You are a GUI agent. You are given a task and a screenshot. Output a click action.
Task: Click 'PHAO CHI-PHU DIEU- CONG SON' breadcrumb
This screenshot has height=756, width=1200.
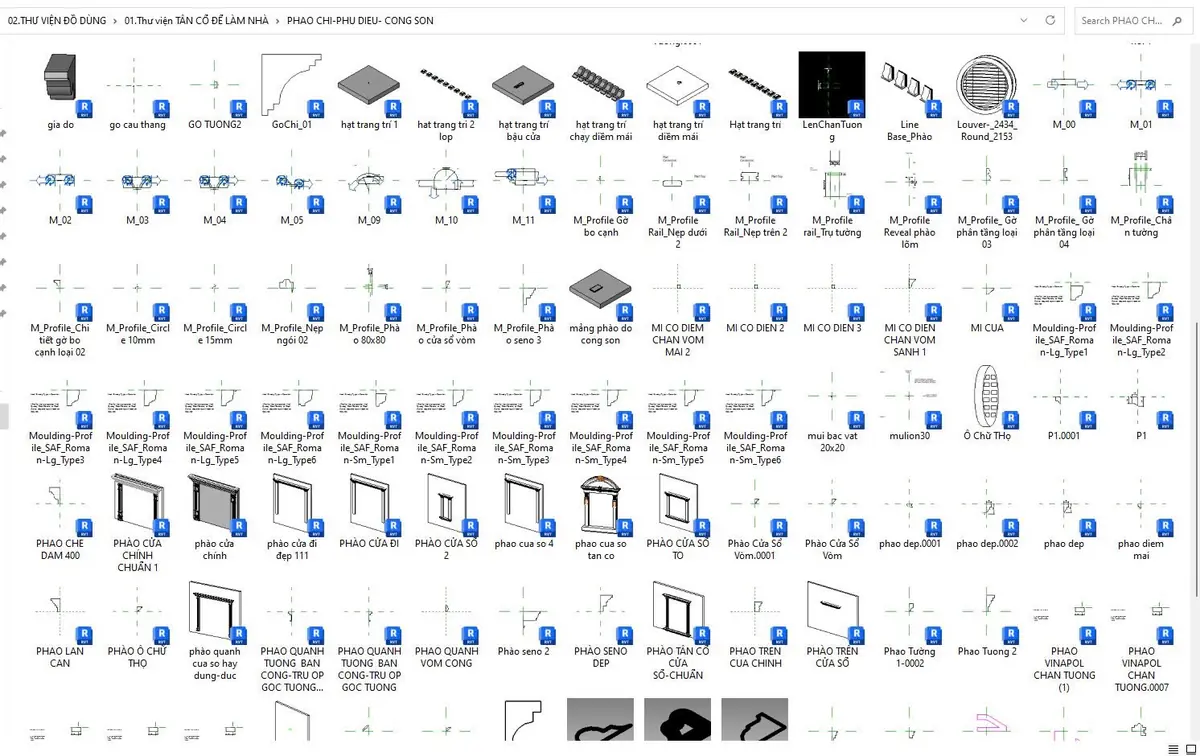coord(359,20)
